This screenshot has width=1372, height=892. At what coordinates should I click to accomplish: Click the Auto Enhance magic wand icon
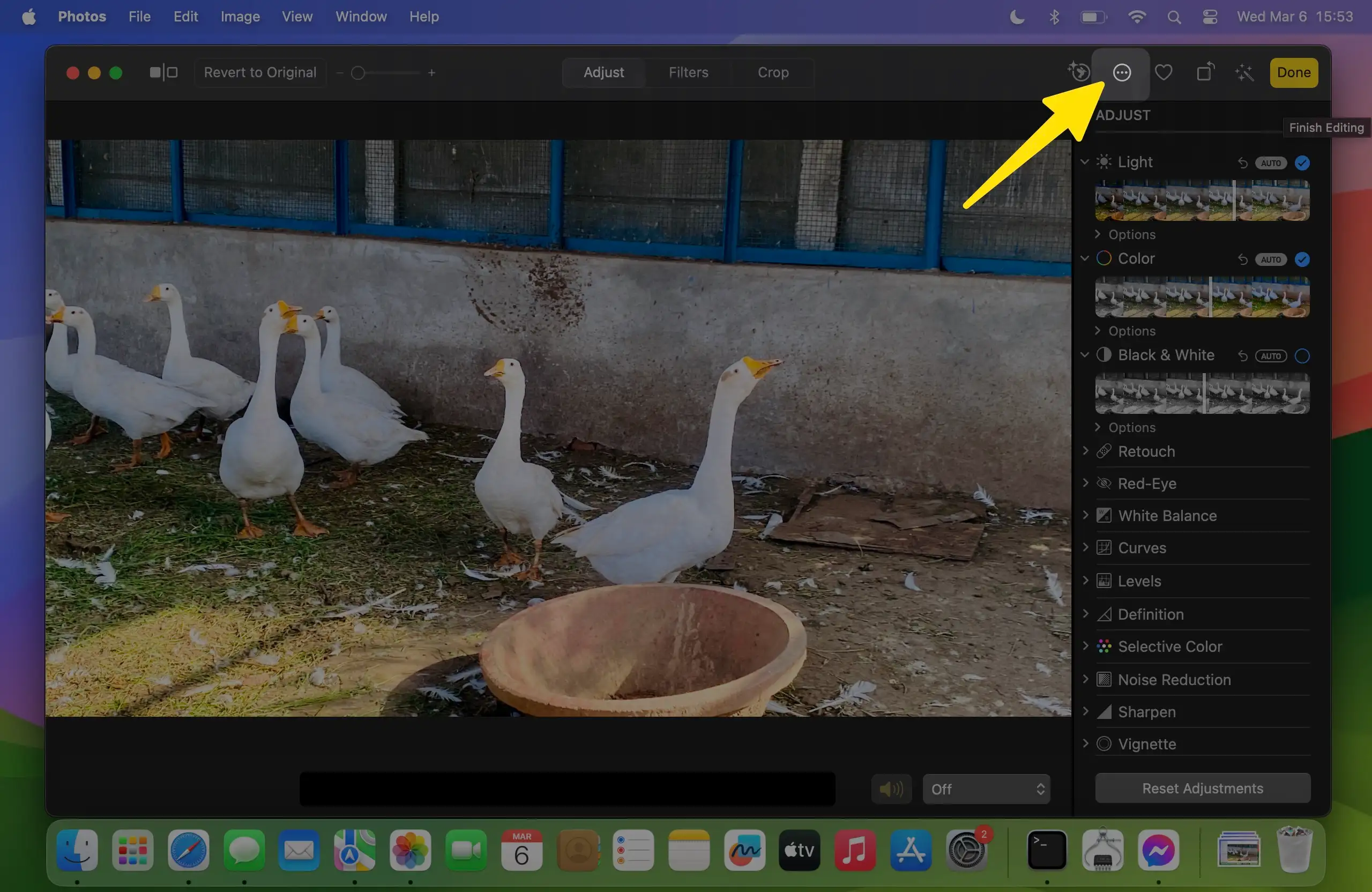pyautogui.click(x=1244, y=73)
